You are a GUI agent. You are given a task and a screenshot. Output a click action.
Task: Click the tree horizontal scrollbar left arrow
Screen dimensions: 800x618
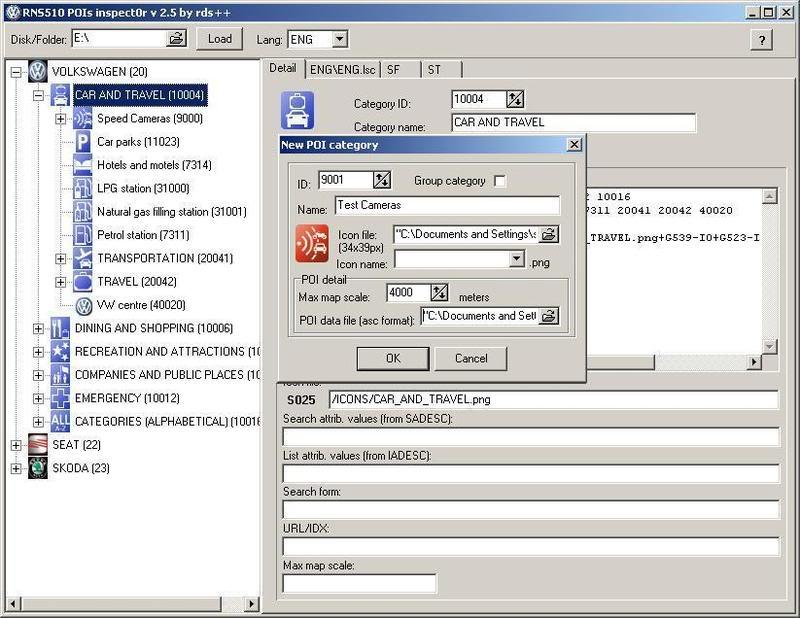point(13,604)
